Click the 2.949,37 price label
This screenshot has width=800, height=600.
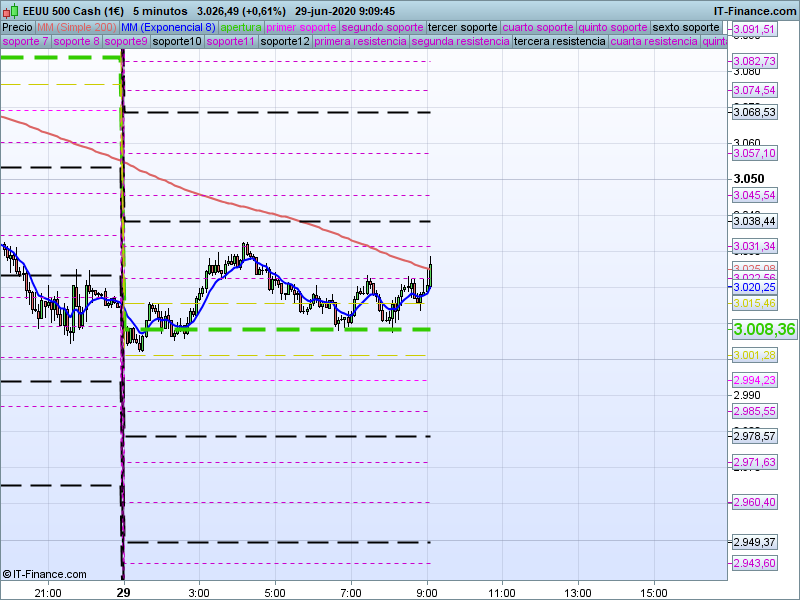point(754,542)
